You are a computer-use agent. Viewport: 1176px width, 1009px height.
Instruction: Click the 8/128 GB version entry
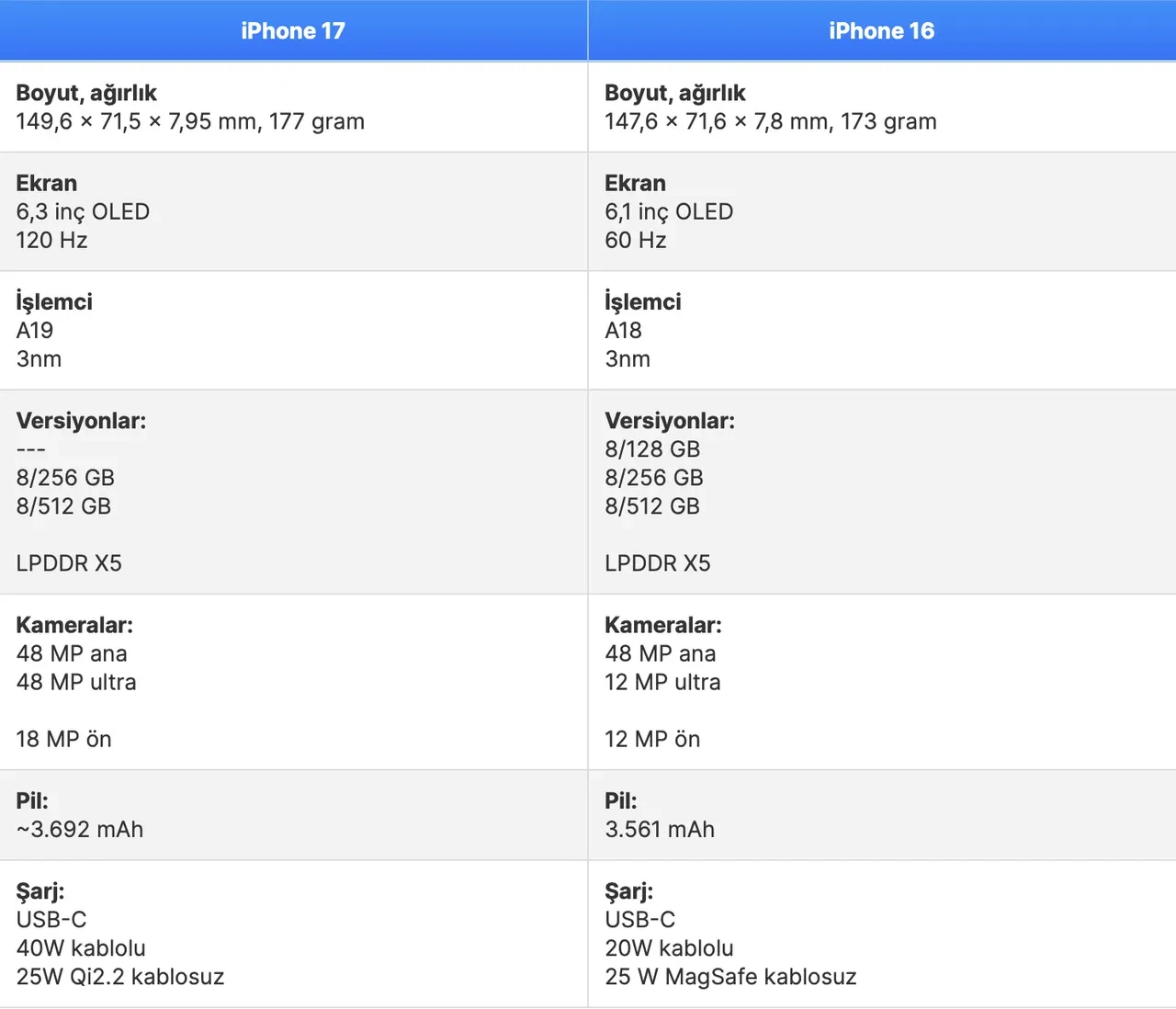click(x=652, y=449)
